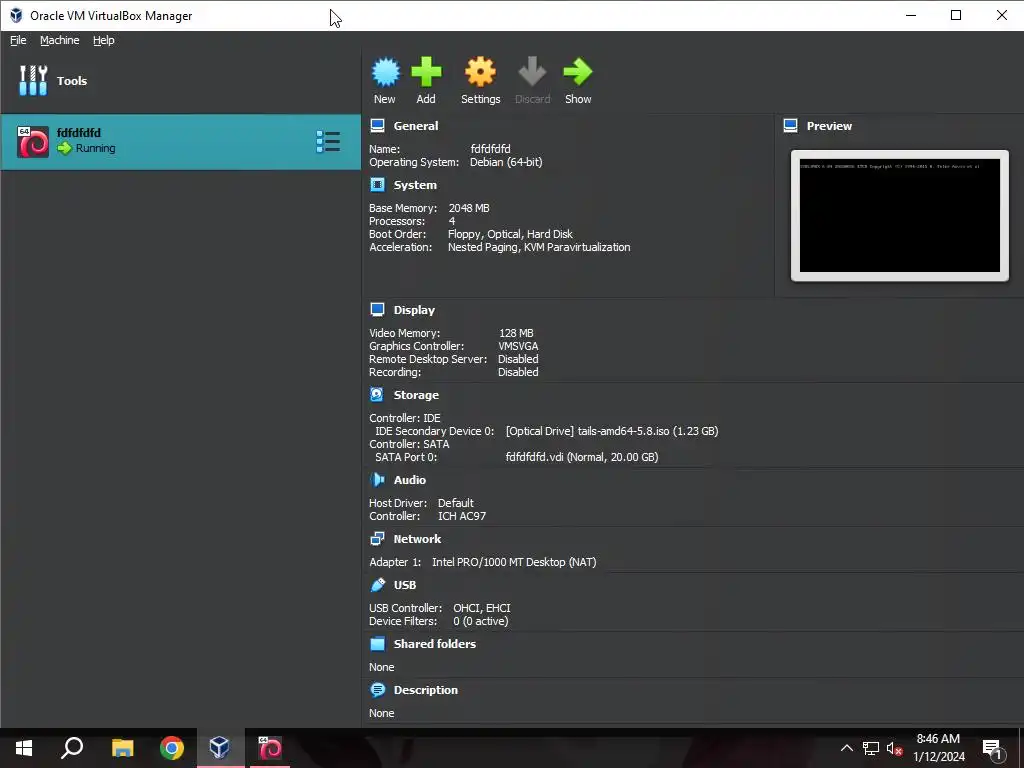Click the Windows Start button
This screenshot has width=1024, height=768.
[24, 748]
